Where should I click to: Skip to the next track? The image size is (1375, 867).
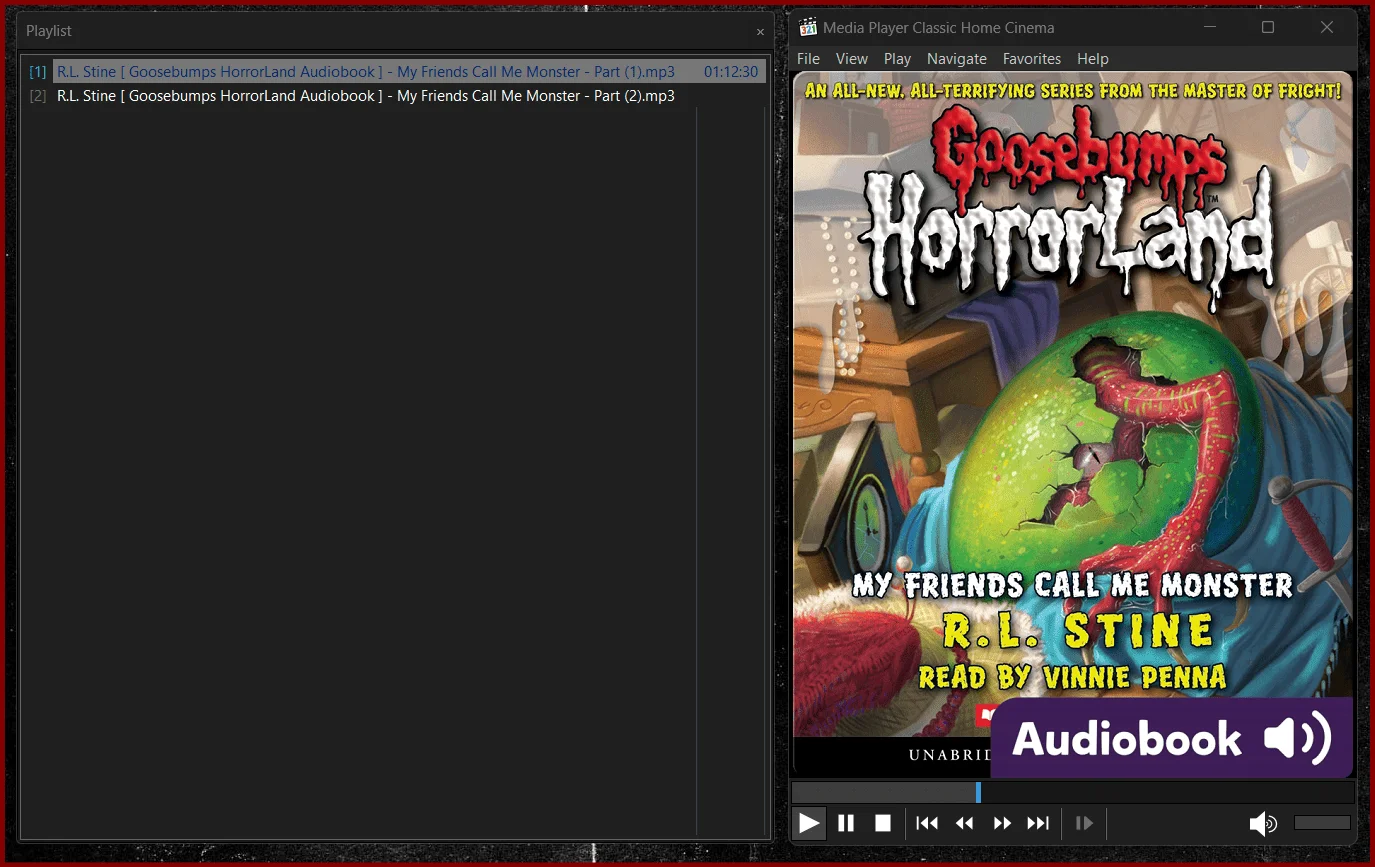(x=1039, y=823)
